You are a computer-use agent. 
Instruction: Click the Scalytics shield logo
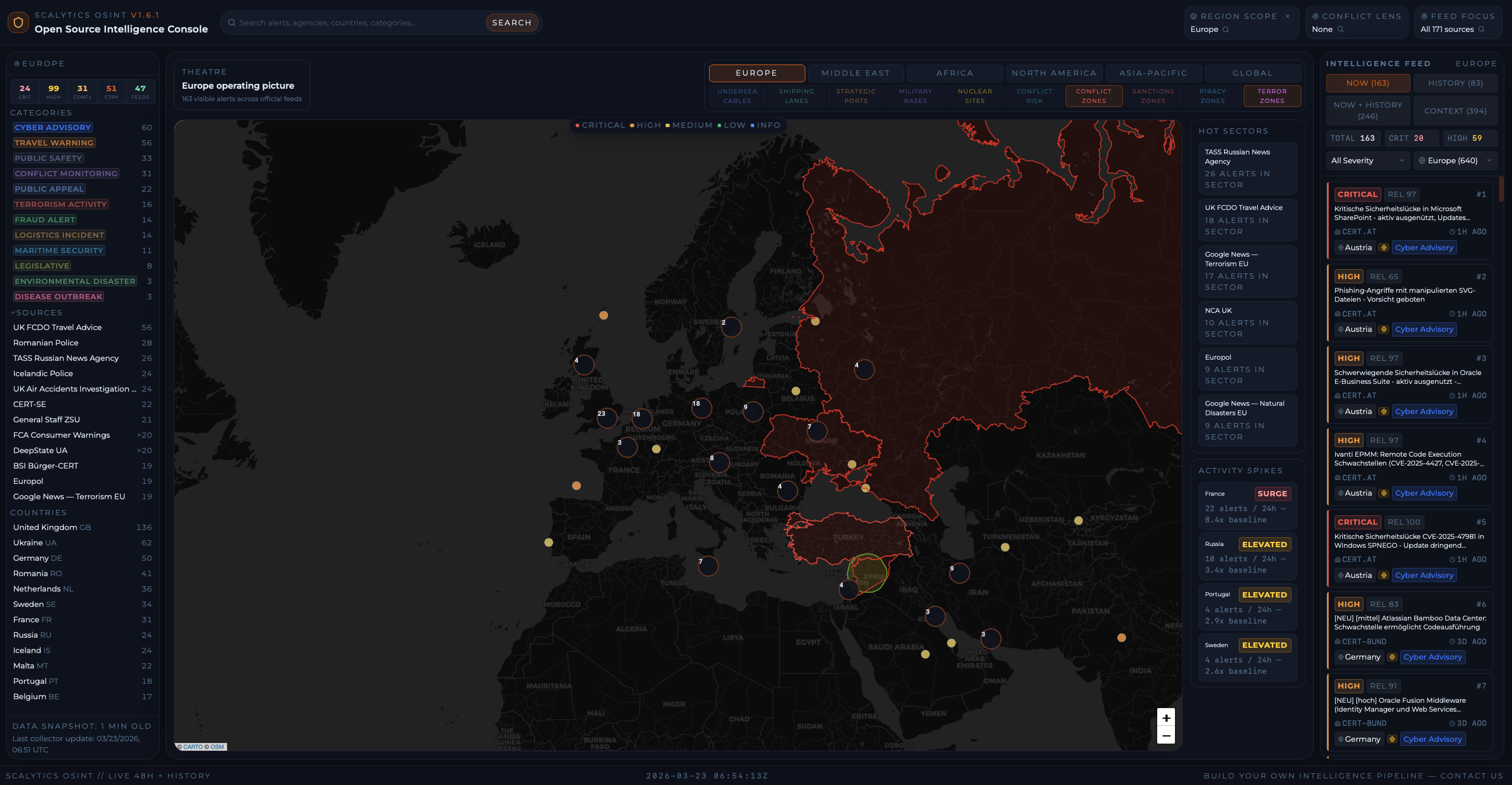[18, 22]
